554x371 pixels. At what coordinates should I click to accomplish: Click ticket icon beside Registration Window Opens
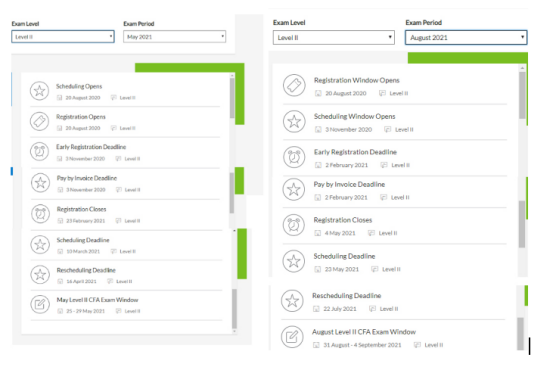[x=294, y=86]
